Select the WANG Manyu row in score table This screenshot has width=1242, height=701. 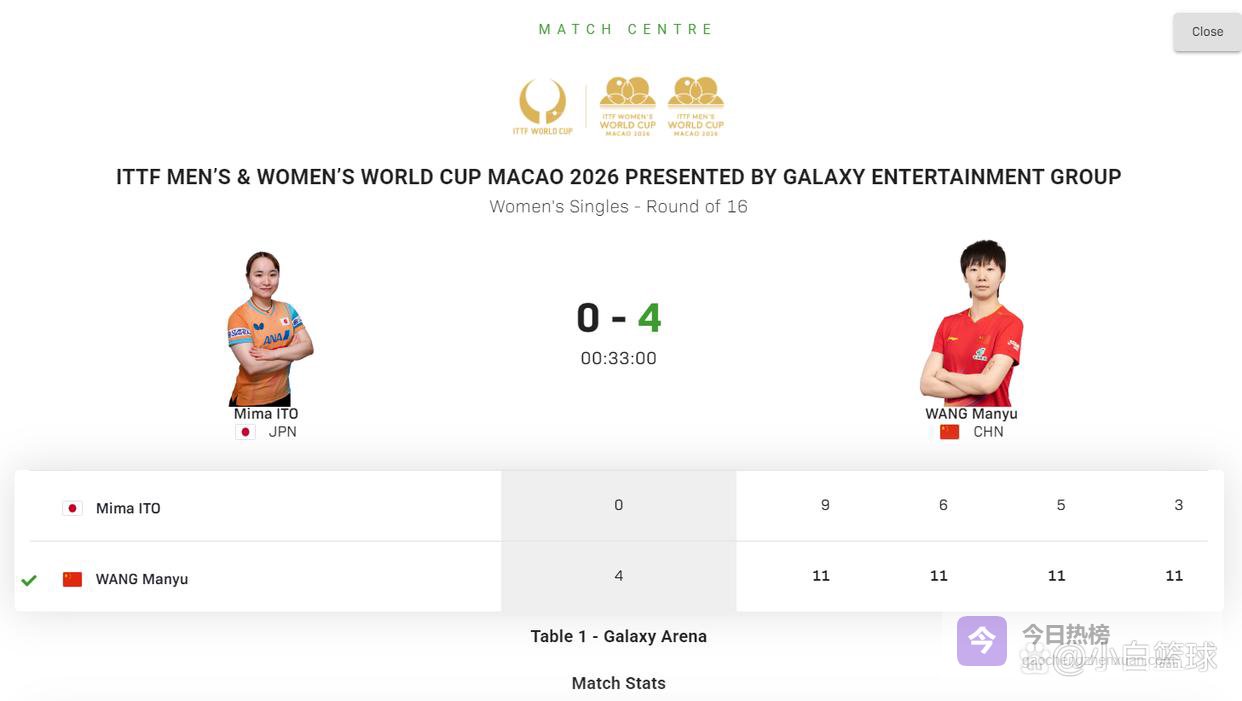142,579
